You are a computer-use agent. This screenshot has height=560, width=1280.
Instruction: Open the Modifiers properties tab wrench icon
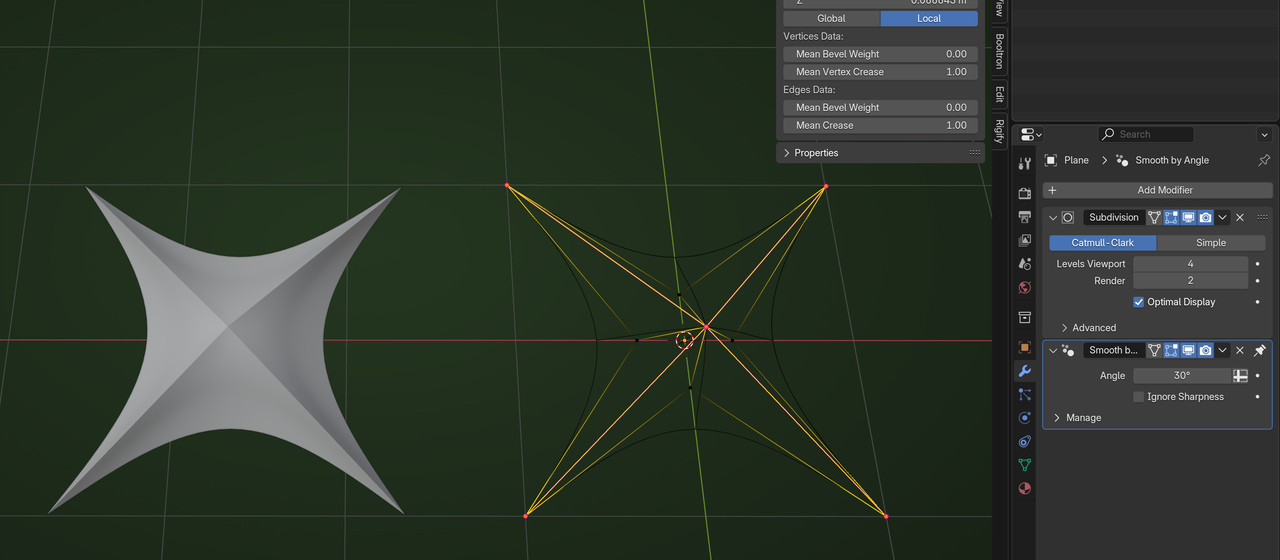click(1024, 371)
